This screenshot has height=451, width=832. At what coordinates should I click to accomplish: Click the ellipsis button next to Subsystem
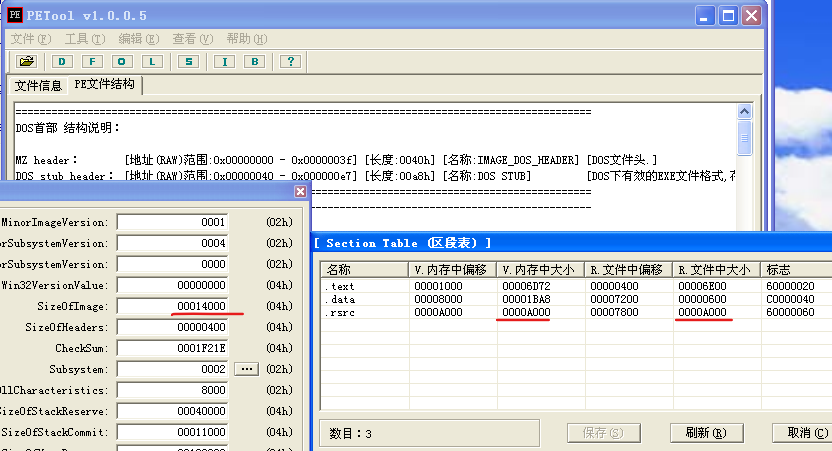pos(247,369)
